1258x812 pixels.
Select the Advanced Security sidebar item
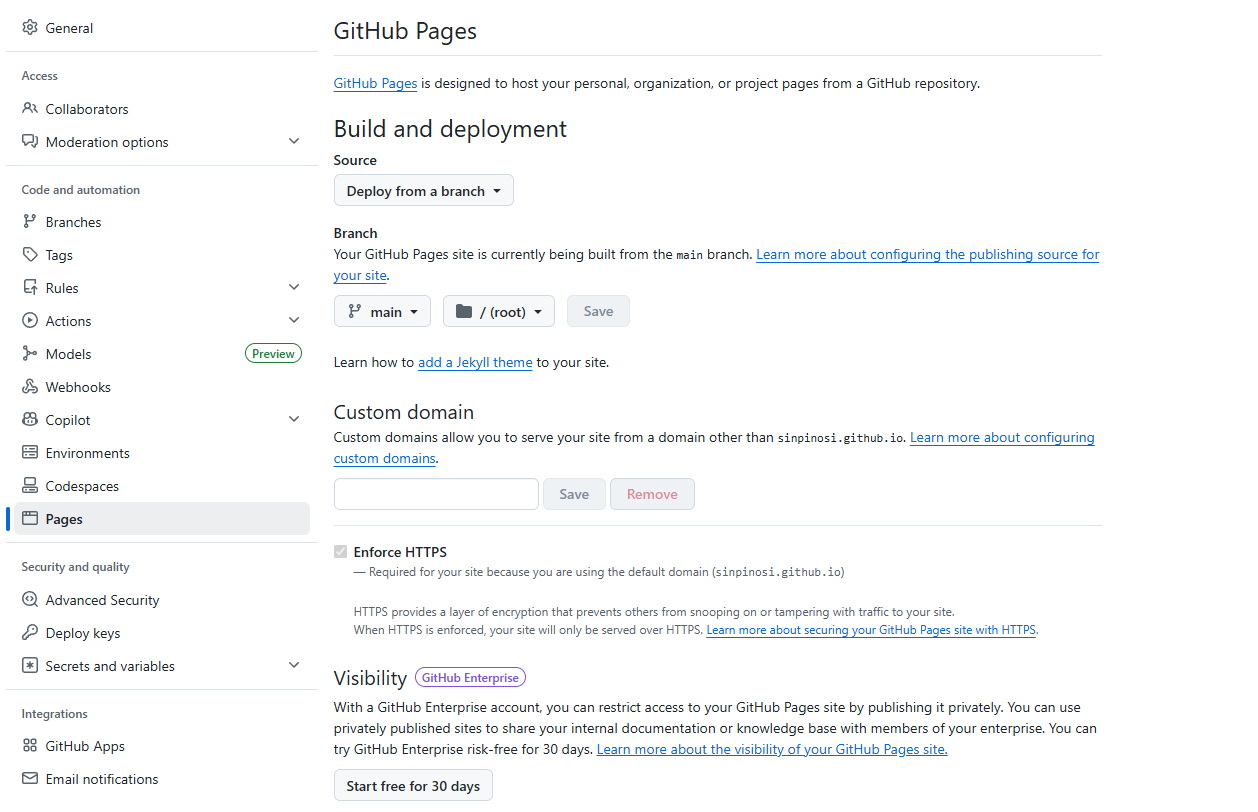pyautogui.click(x=162, y=600)
